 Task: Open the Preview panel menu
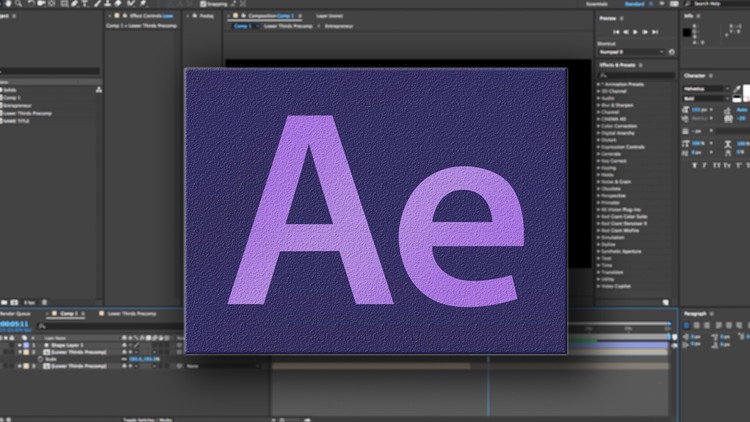(x=622, y=18)
